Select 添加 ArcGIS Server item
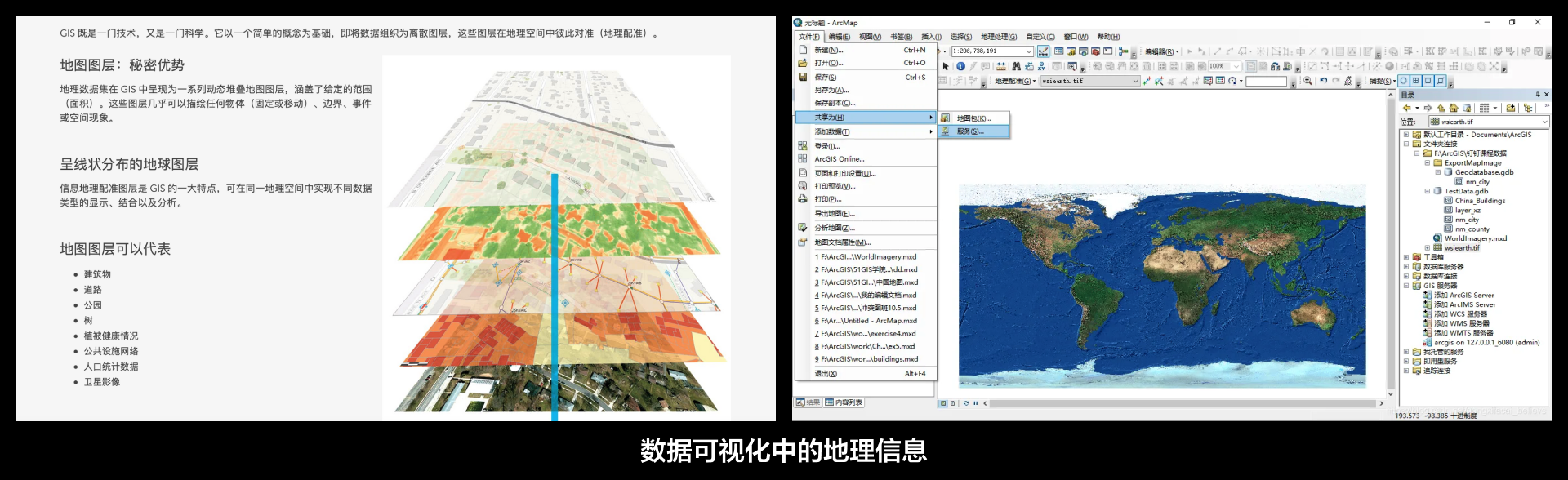The image size is (1568, 480). pos(1465,296)
